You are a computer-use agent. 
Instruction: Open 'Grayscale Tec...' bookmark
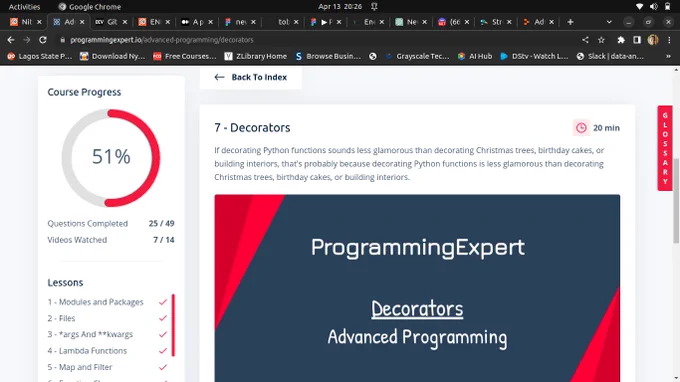[417, 56]
